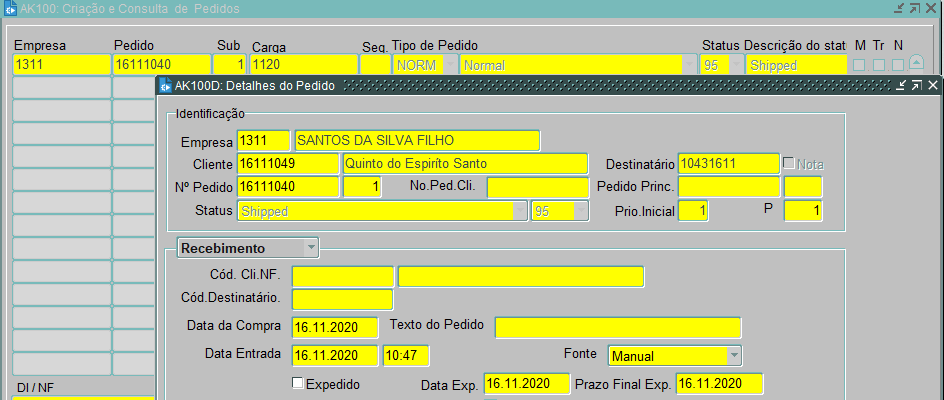Click the first empty Pedido Princ. field
Screen dimensions: 944x400
coord(729,187)
